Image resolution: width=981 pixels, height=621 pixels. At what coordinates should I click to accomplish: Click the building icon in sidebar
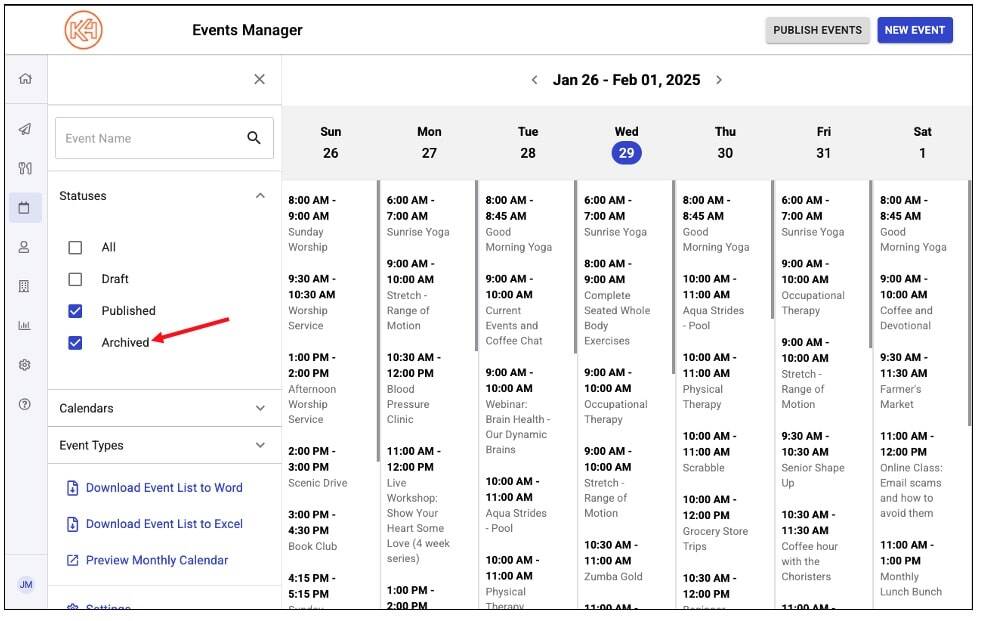(24, 286)
